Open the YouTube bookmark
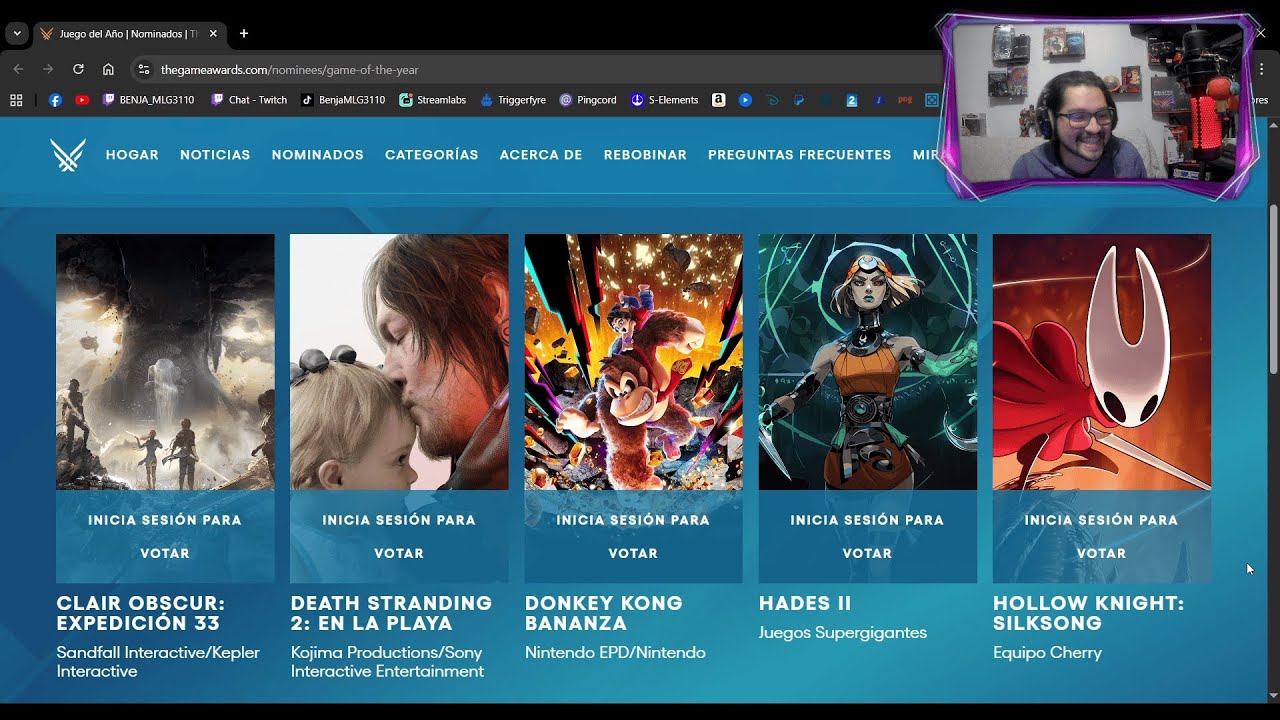Image resolution: width=1280 pixels, height=720 pixels. pyautogui.click(x=82, y=100)
